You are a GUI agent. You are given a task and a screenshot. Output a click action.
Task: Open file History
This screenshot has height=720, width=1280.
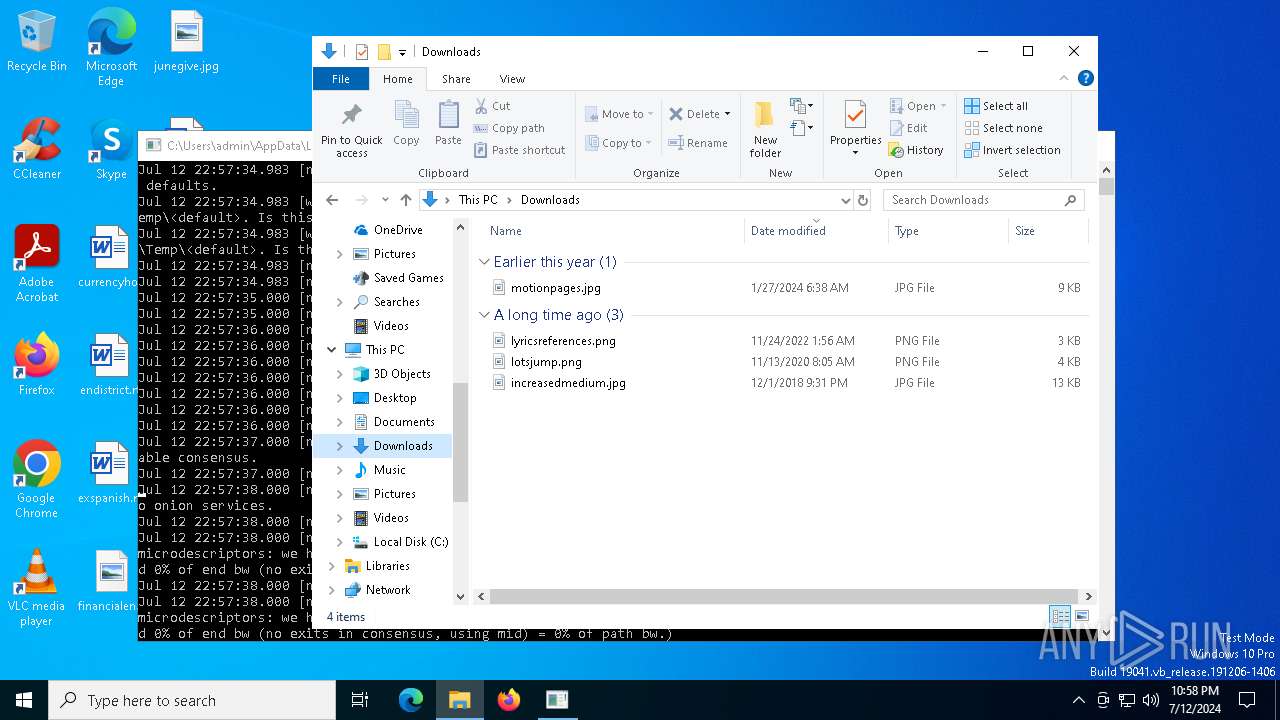pos(916,150)
